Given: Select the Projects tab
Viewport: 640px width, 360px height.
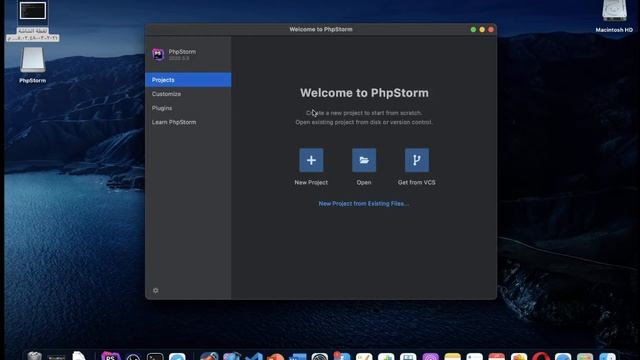Looking at the screenshot, I should (188, 80).
